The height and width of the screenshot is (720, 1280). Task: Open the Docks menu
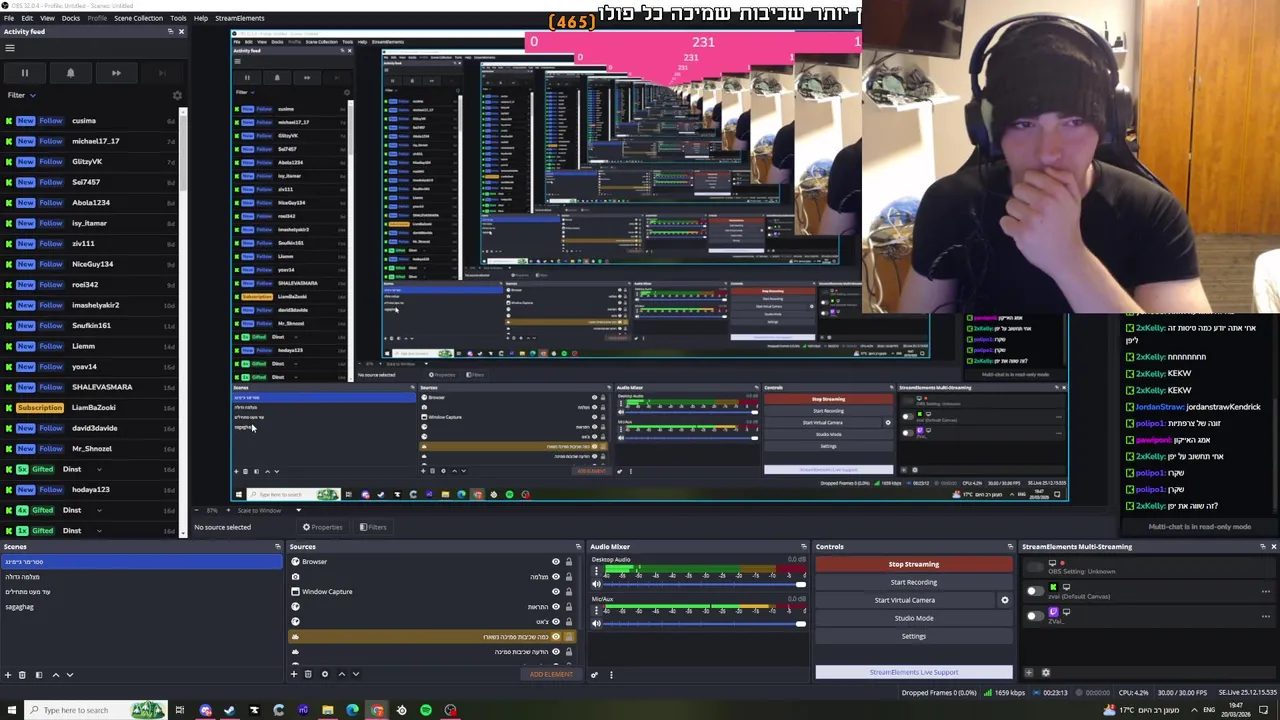click(71, 18)
